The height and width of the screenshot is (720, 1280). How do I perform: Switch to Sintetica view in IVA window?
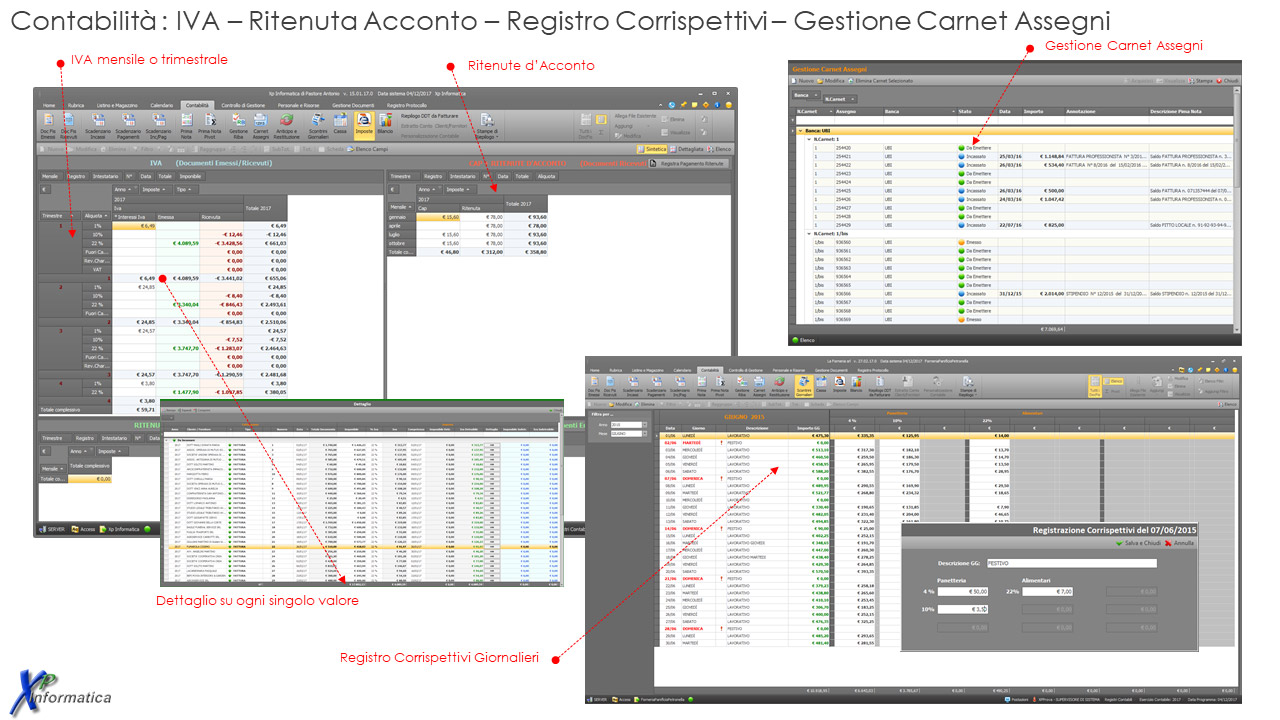tap(652, 149)
